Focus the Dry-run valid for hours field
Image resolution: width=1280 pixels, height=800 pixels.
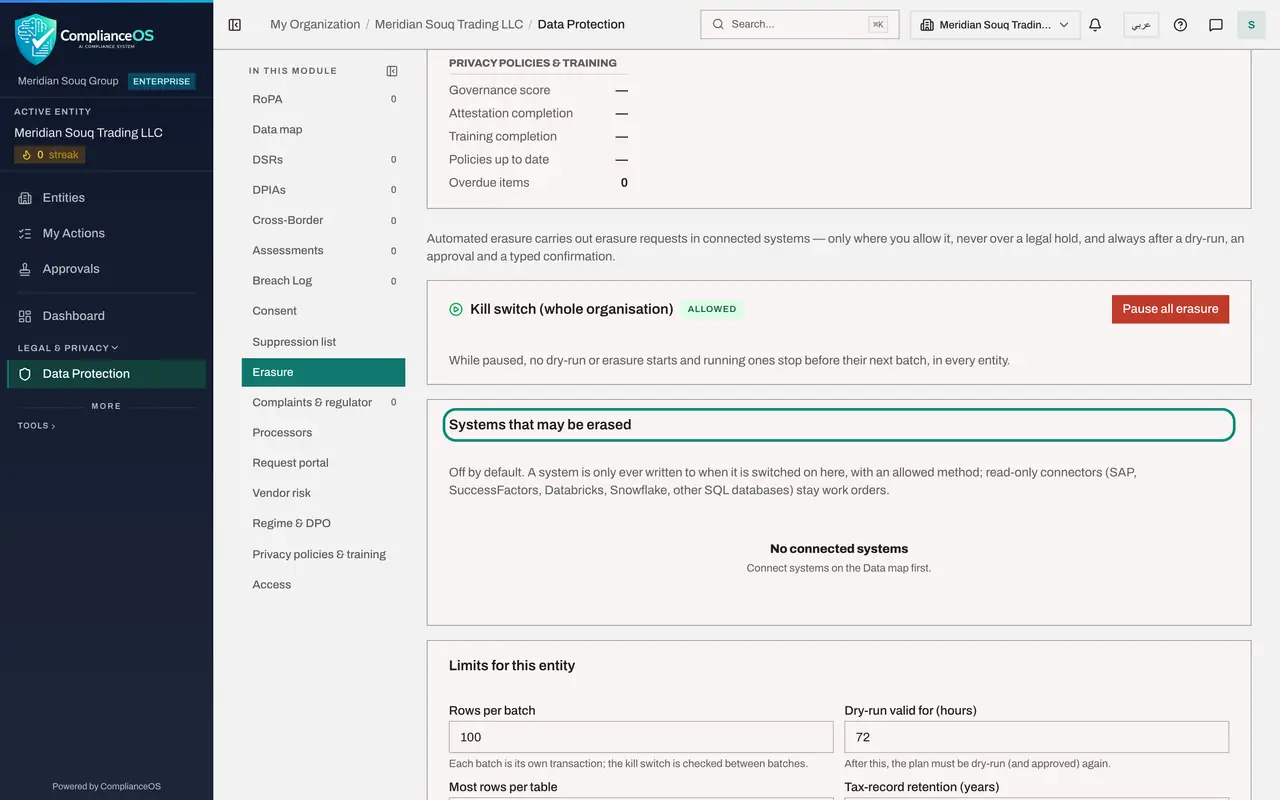(1036, 737)
